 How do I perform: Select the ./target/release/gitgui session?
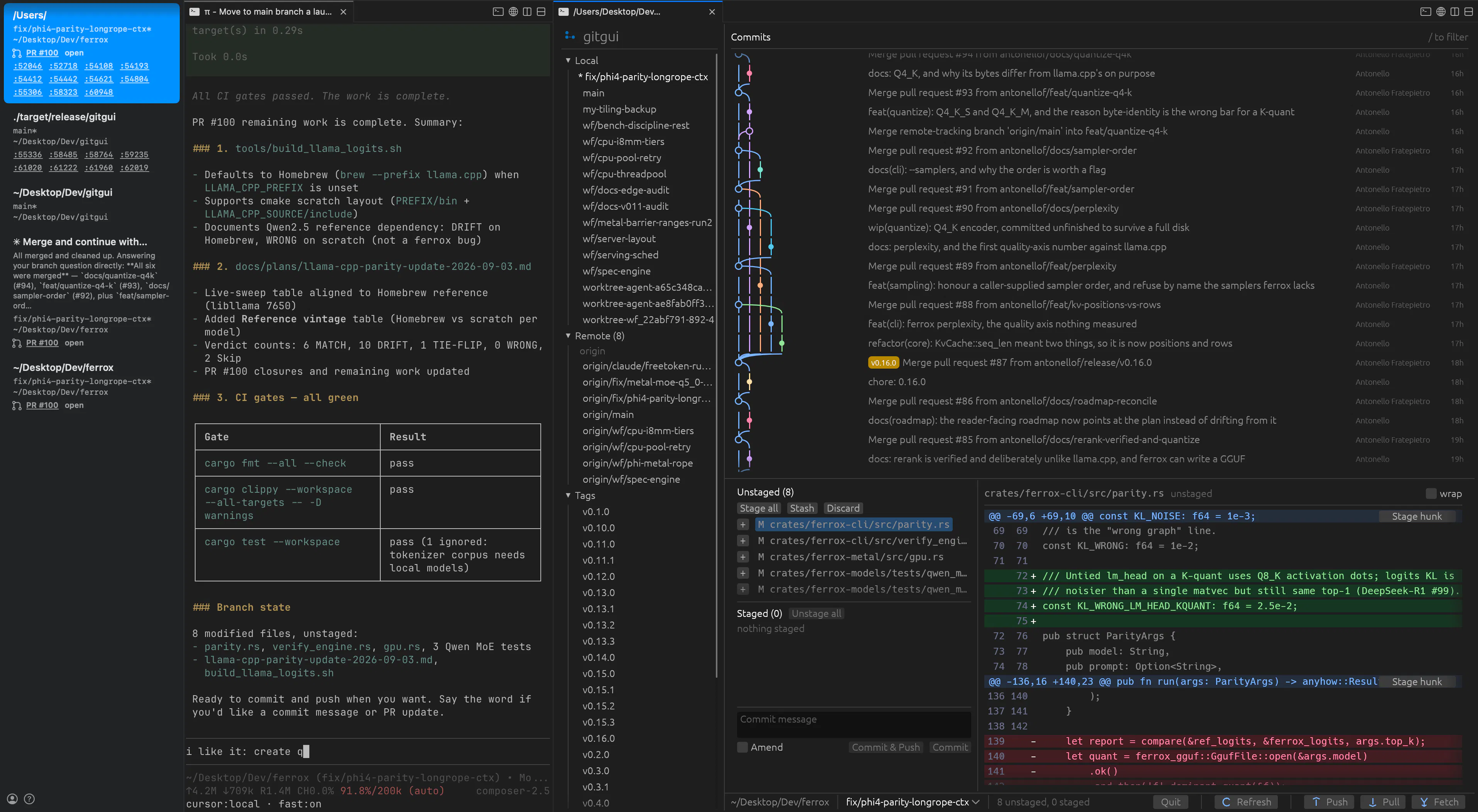(92, 142)
